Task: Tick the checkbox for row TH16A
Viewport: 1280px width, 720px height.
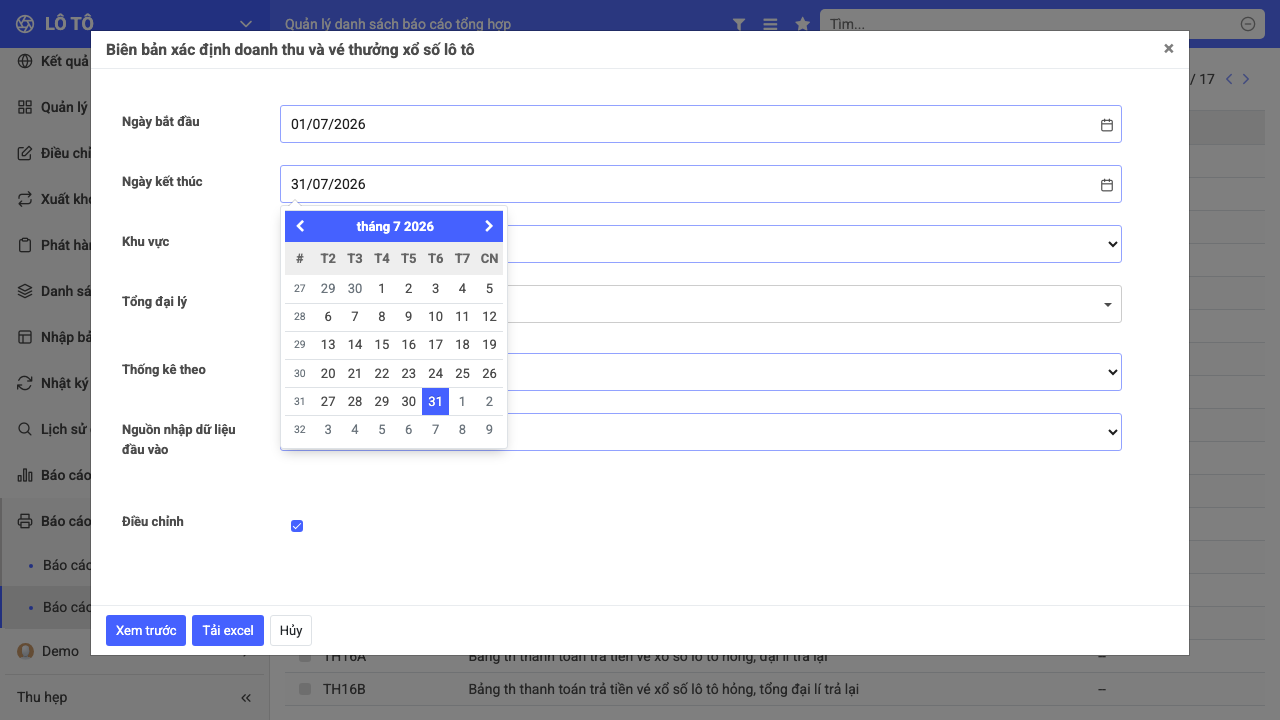Action: pyautogui.click(x=305, y=657)
